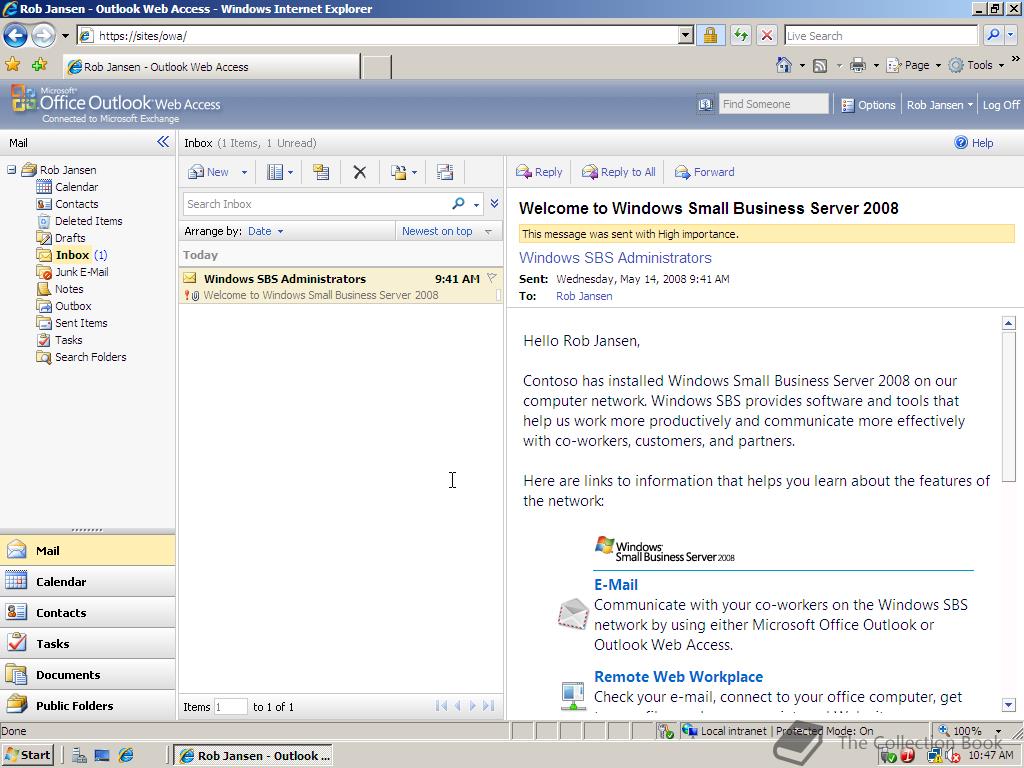
Task: Refresh the page with the green arrows icon
Action: tap(740, 35)
